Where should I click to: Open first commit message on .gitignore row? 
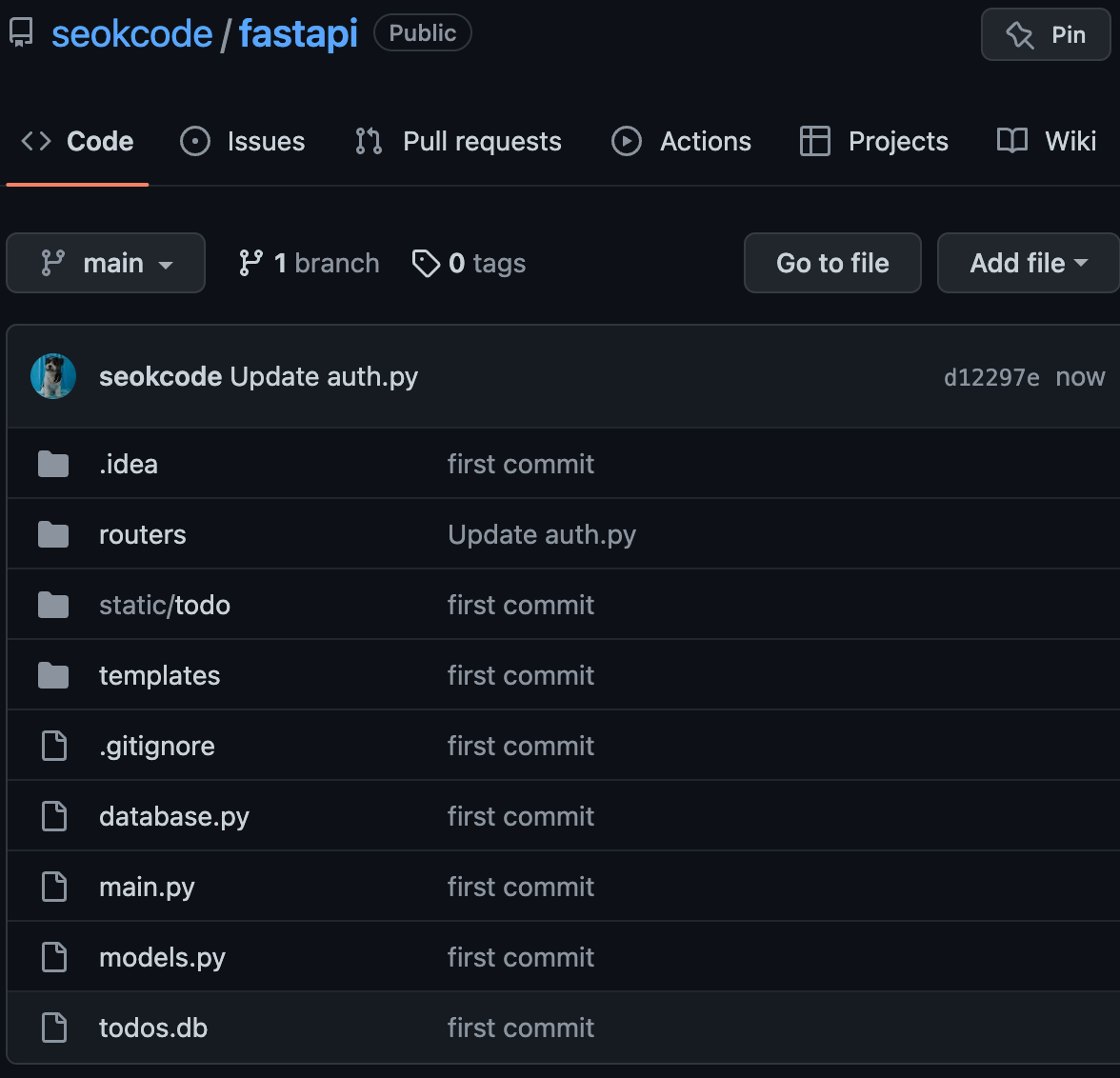(x=521, y=746)
